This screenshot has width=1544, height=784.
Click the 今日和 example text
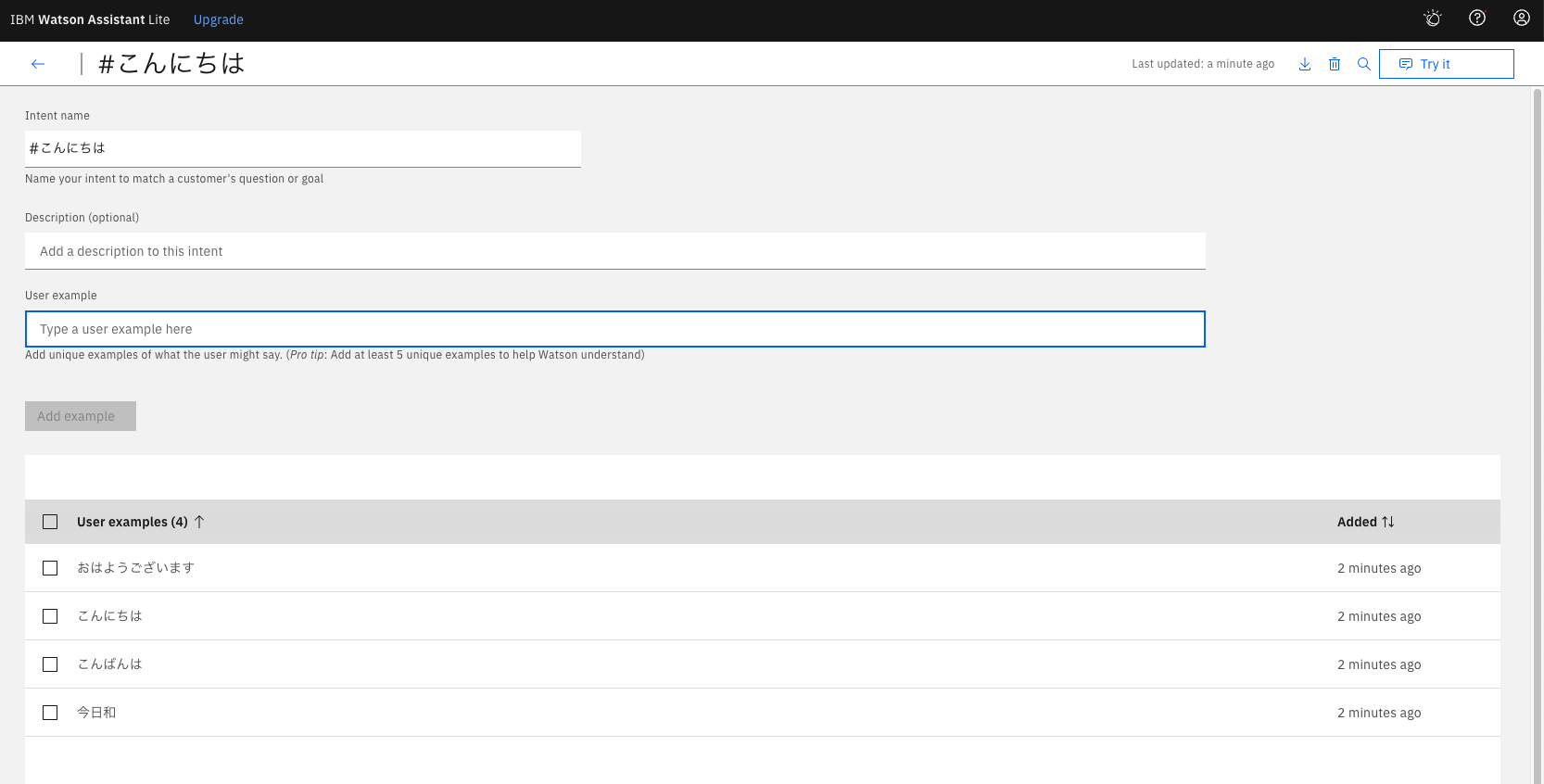click(x=96, y=713)
